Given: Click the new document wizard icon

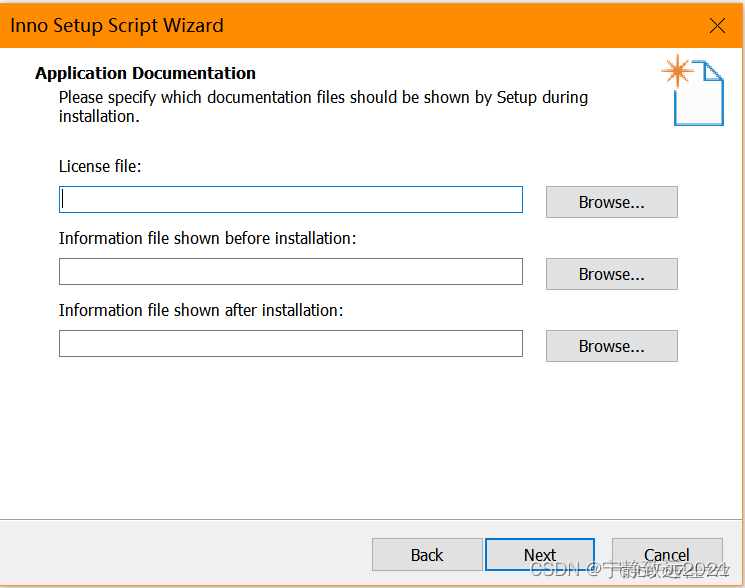Looking at the screenshot, I should (x=693, y=90).
